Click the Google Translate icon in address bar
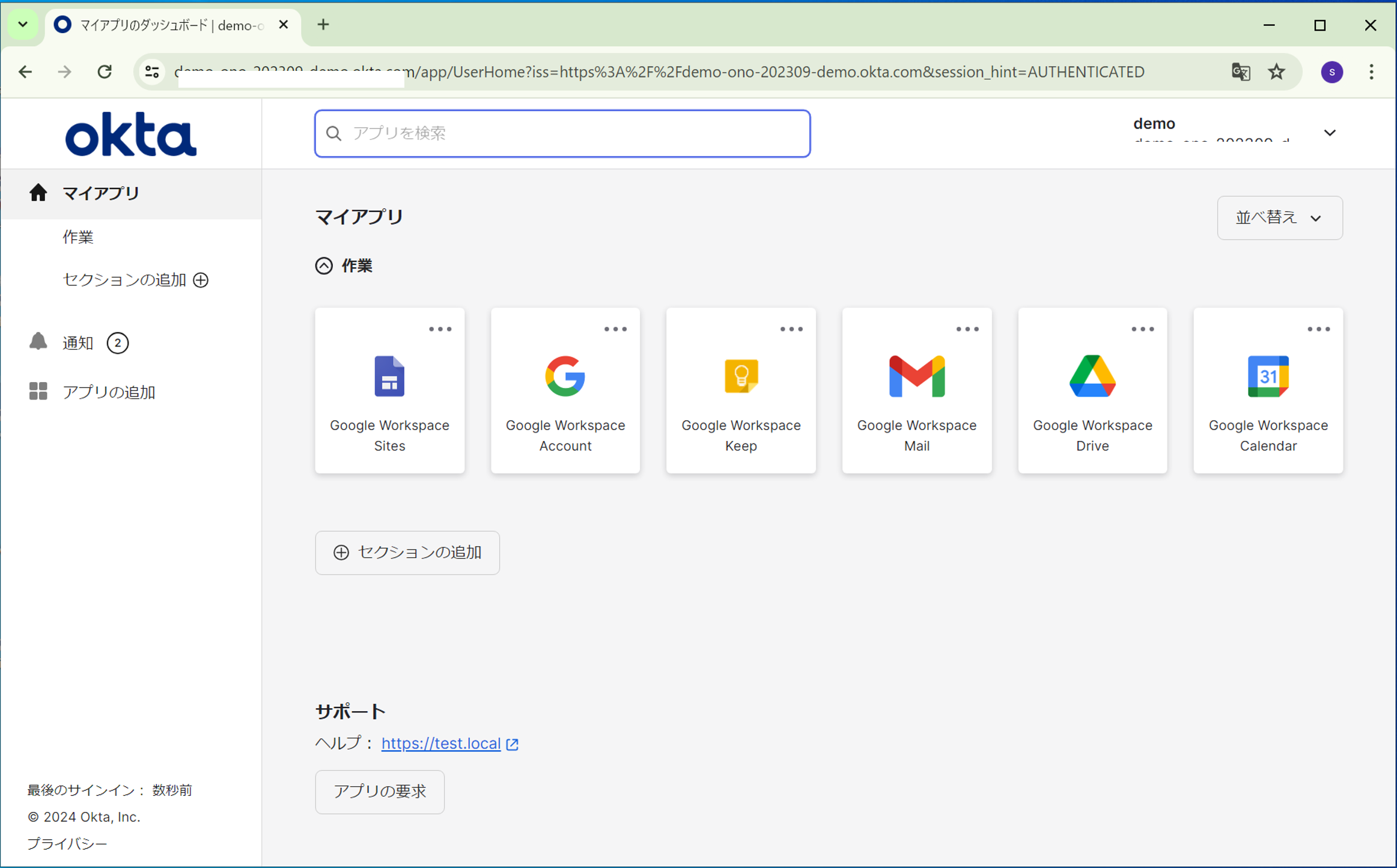This screenshot has height=868, width=1397. pyautogui.click(x=1241, y=72)
